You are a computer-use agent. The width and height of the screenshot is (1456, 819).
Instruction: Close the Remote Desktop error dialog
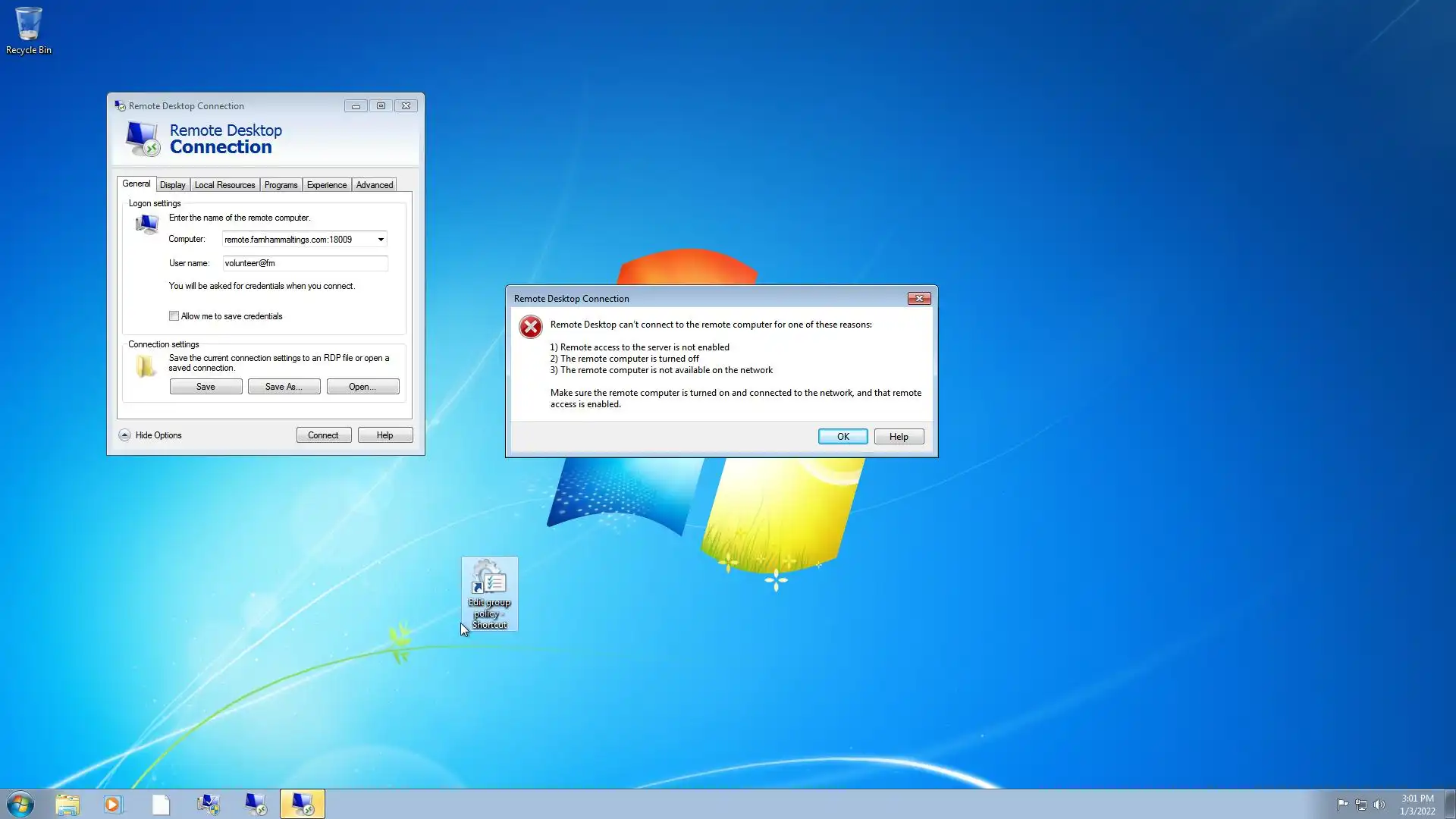coord(919,299)
